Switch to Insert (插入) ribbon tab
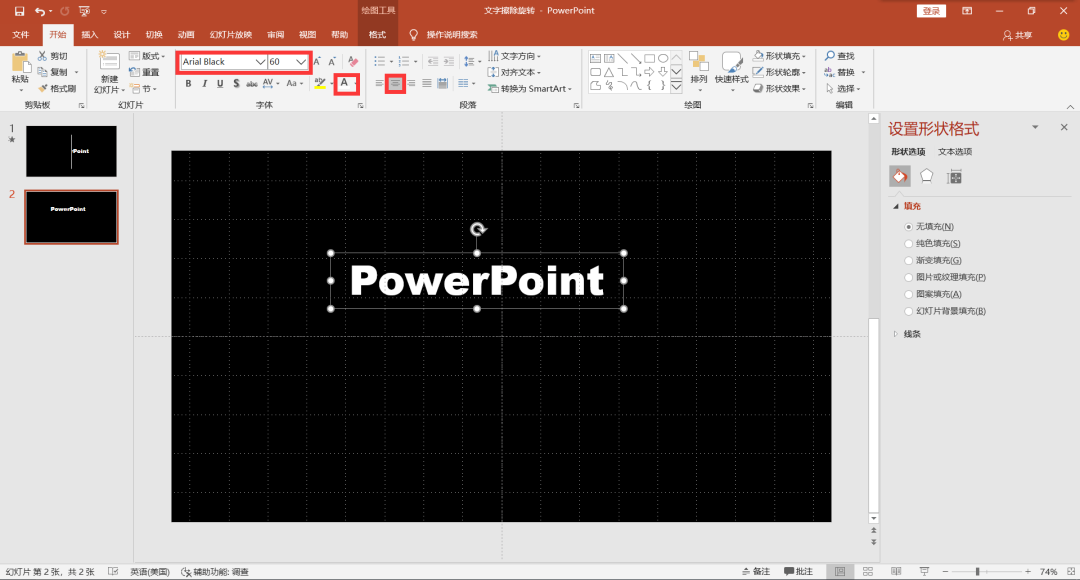This screenshot has height=580, width=1080. pyautogui.click(x=90, y=34)
